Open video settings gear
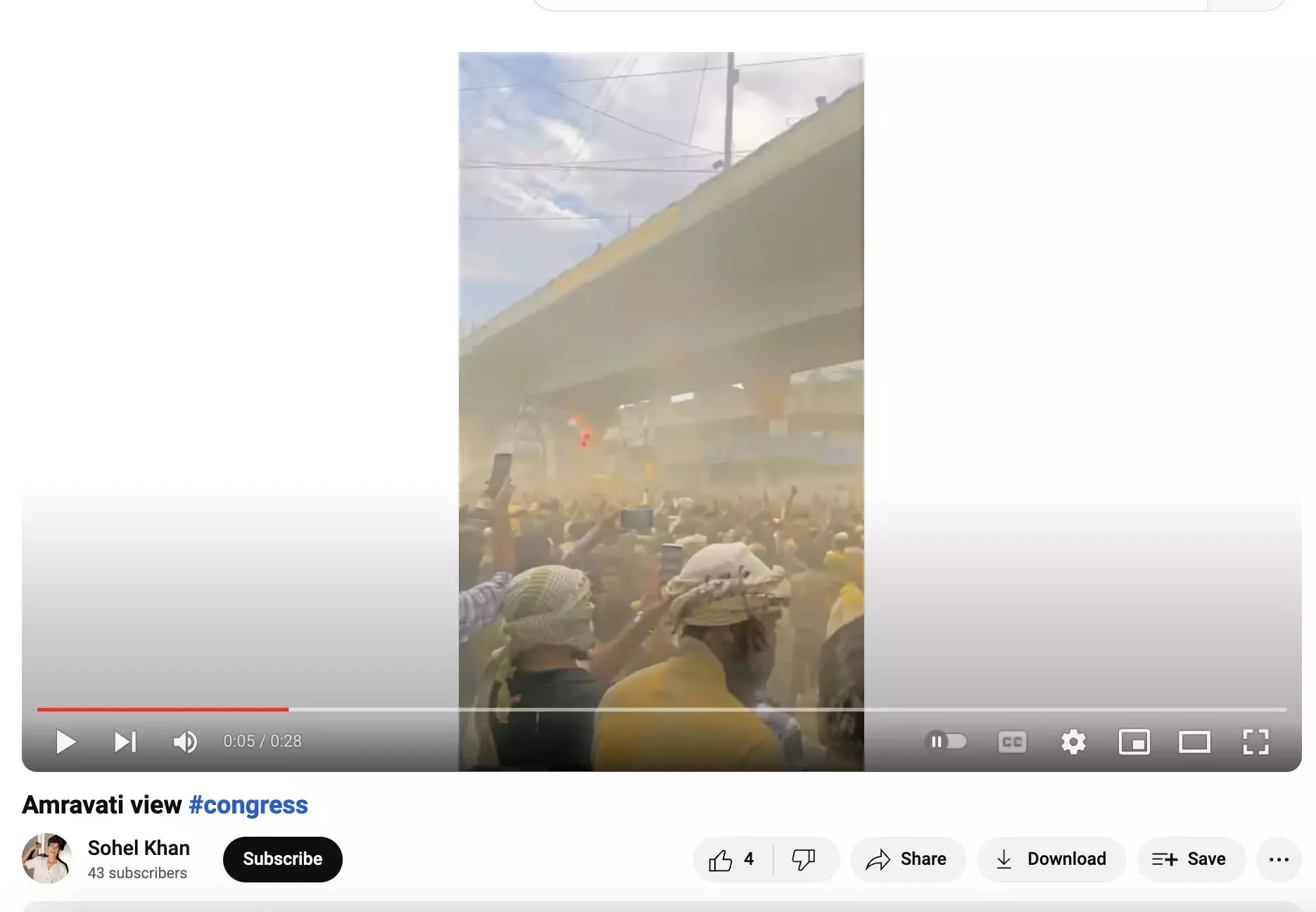Image resolution: width=1316 pixels, height=912 pixels. 1073,742
